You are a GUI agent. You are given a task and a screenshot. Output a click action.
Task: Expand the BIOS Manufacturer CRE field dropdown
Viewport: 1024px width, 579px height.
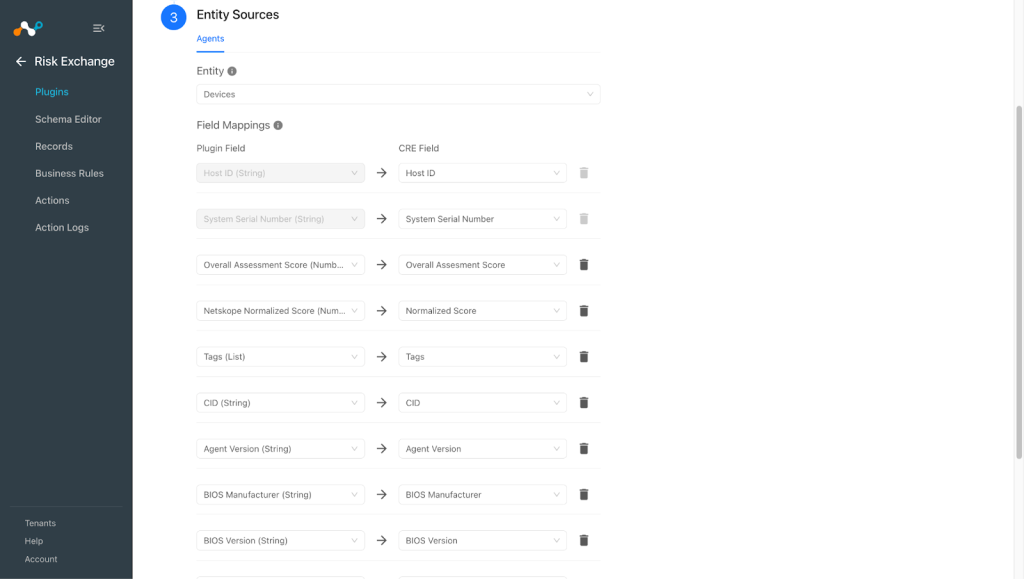point(482,495)
